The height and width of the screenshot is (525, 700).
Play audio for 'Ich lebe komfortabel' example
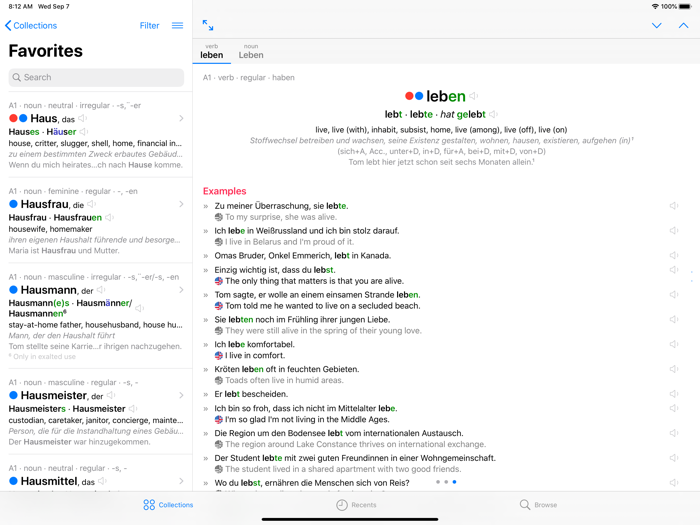[674, 344]
